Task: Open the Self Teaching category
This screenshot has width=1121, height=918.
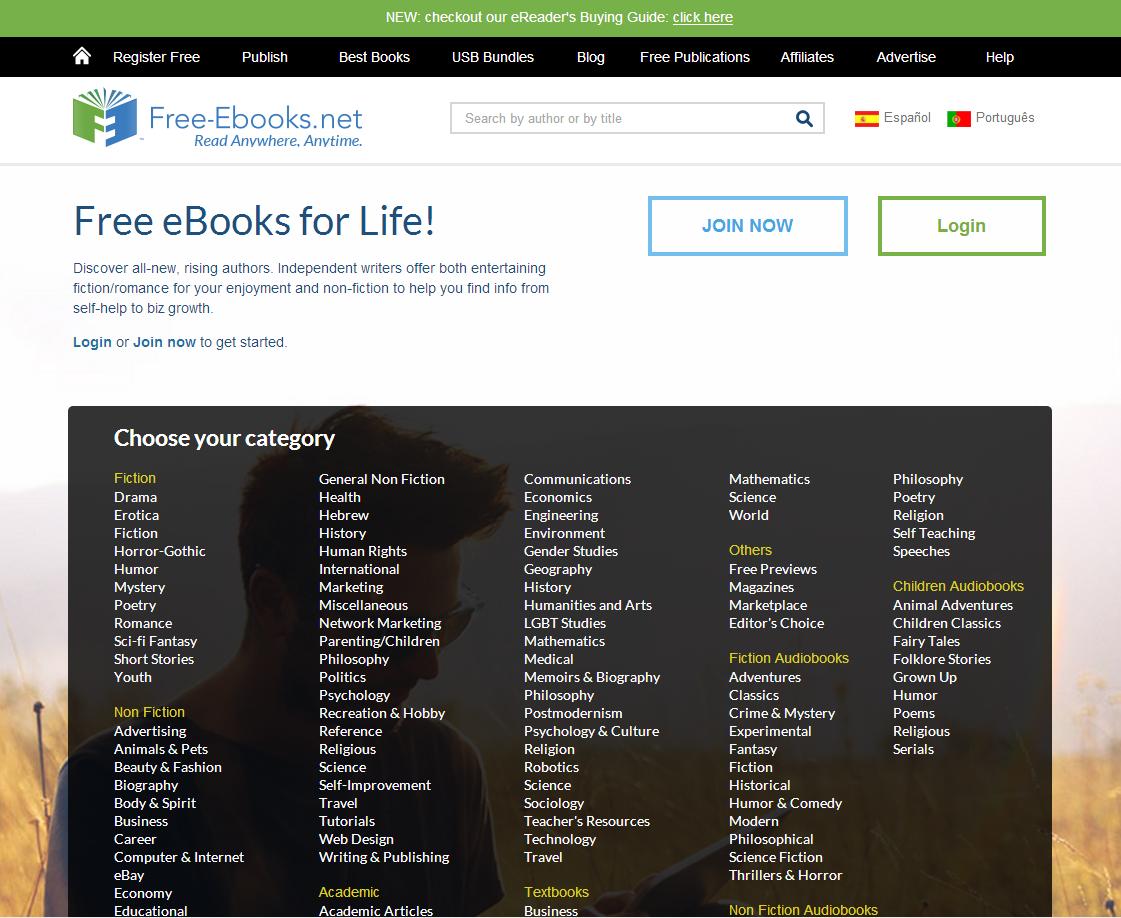Action: point(934,533)
